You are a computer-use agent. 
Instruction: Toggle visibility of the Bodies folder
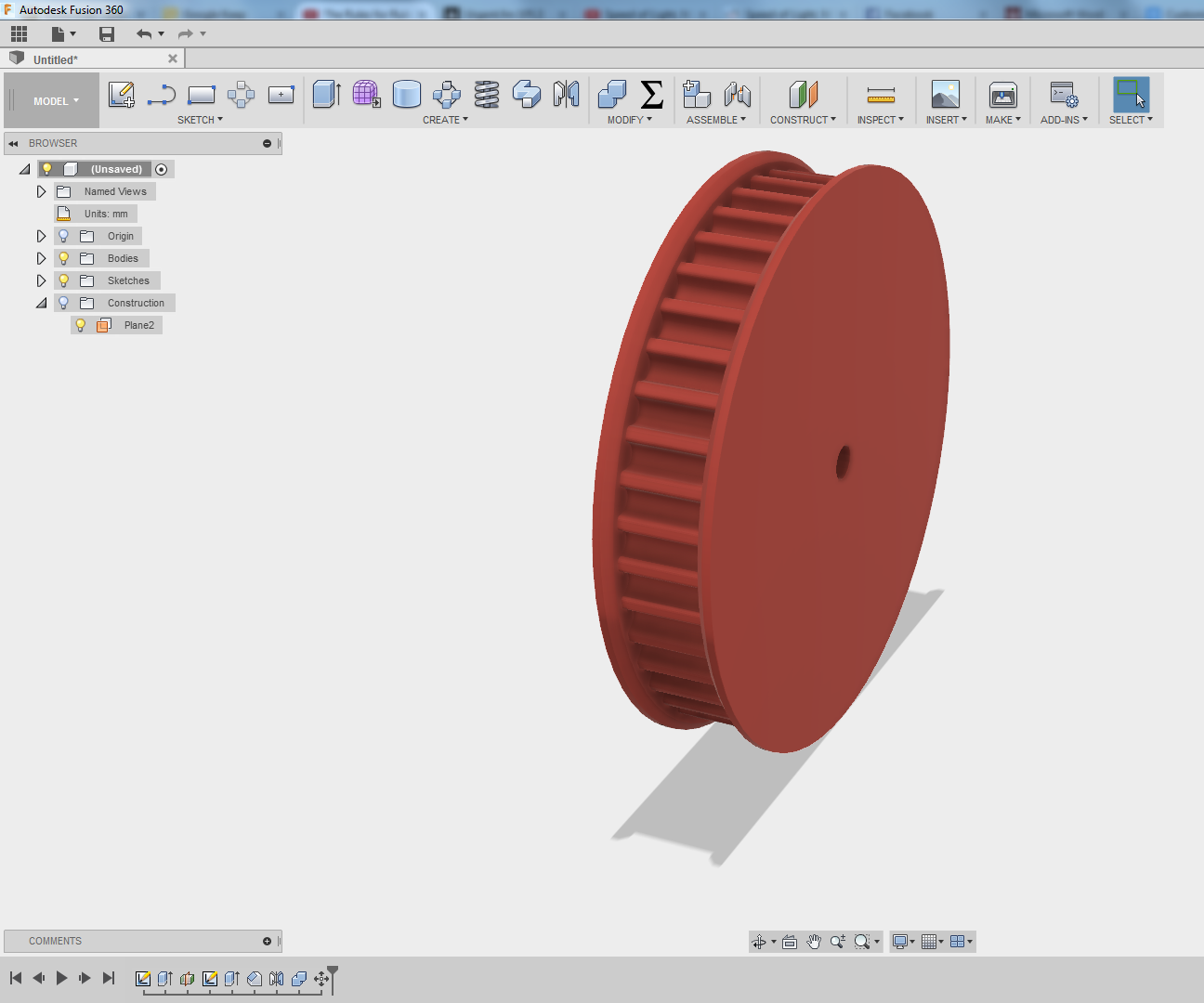pos(62,258)
